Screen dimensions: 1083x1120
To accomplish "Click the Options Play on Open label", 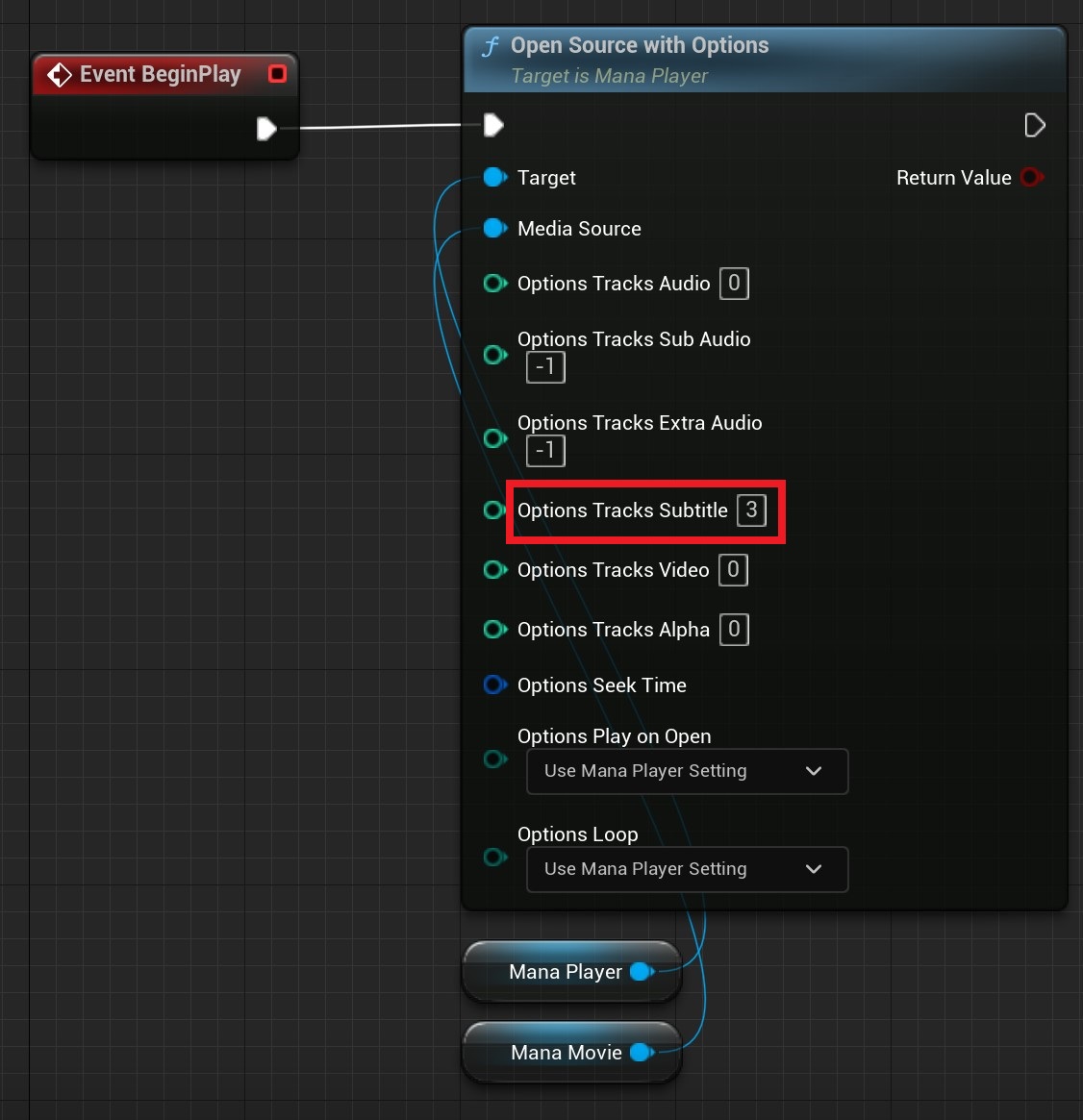I will [x=615, y=736].
